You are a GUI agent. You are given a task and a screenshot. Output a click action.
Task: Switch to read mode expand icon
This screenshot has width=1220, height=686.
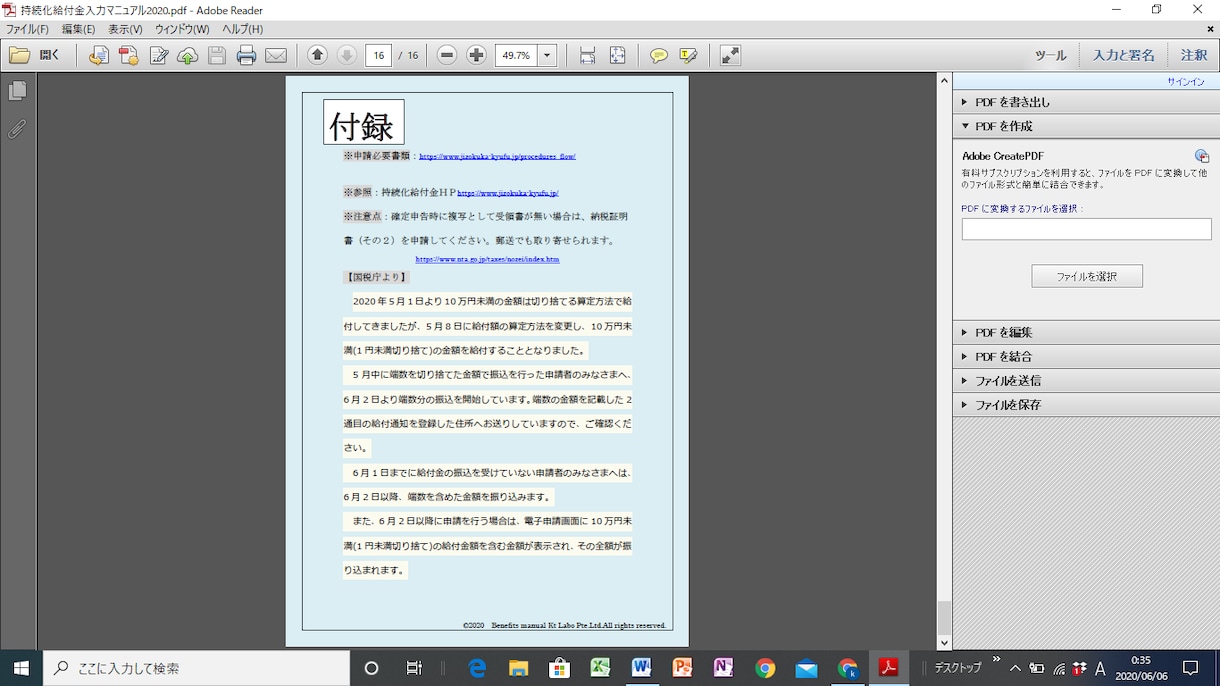click(731, 56)
